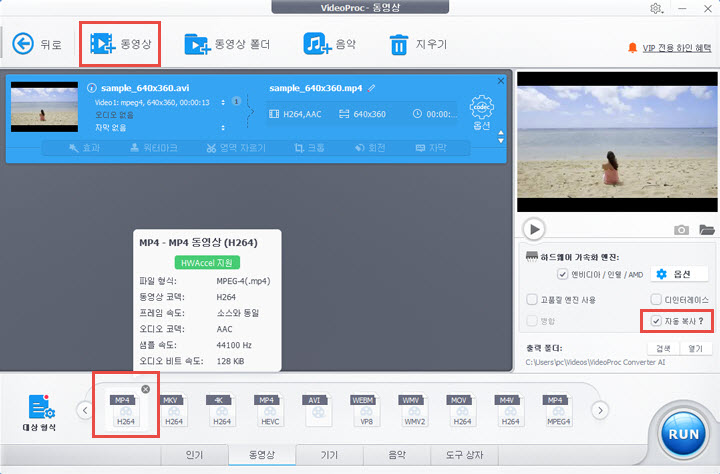The image size is (720, 474).
Task: Remove sample_640x360.avi with the X in its card
Action: pos(501,81)
